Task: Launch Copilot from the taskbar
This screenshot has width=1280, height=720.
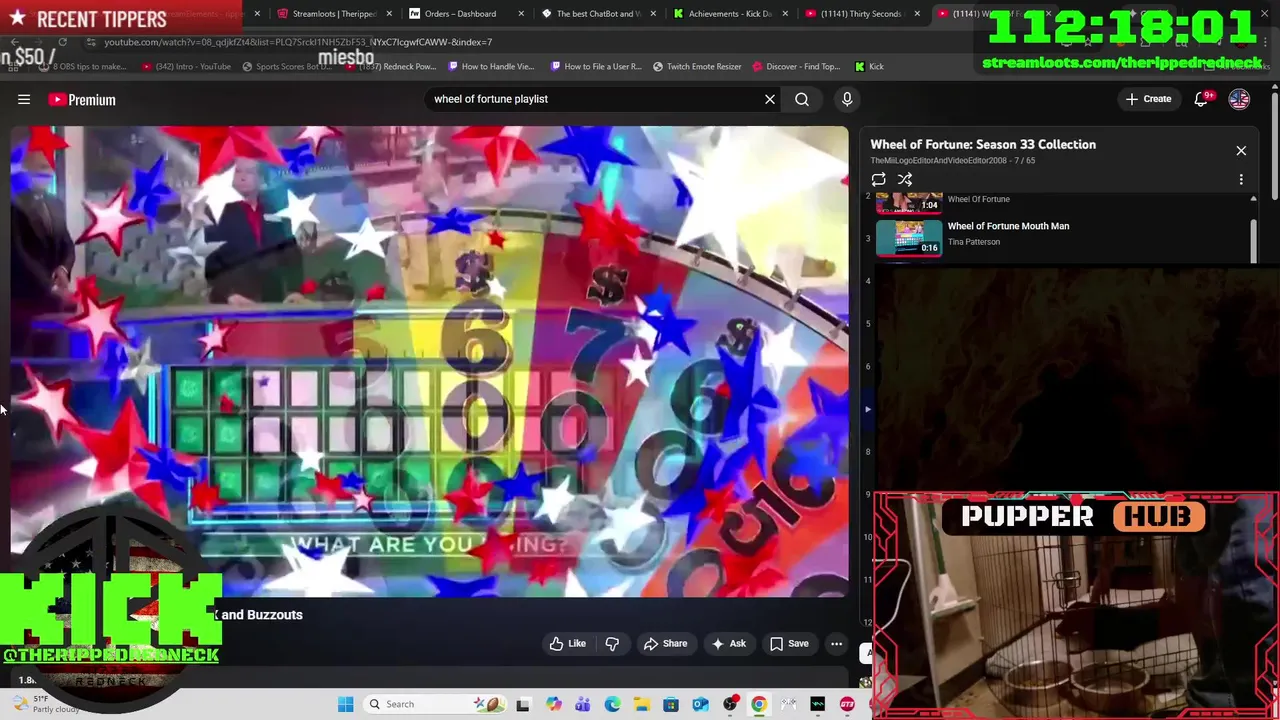Action: [553, 704]
